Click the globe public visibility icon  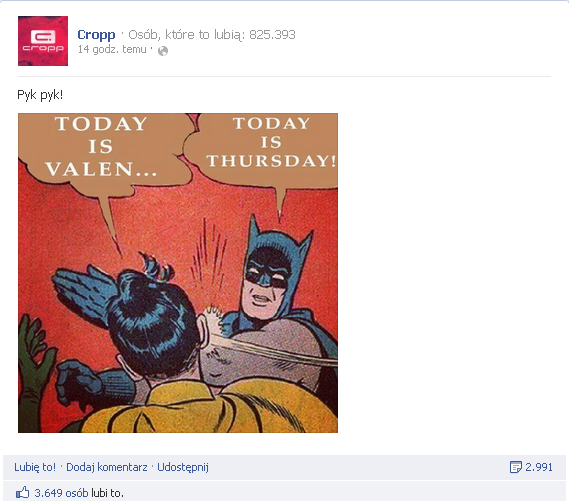pos(163,51)
